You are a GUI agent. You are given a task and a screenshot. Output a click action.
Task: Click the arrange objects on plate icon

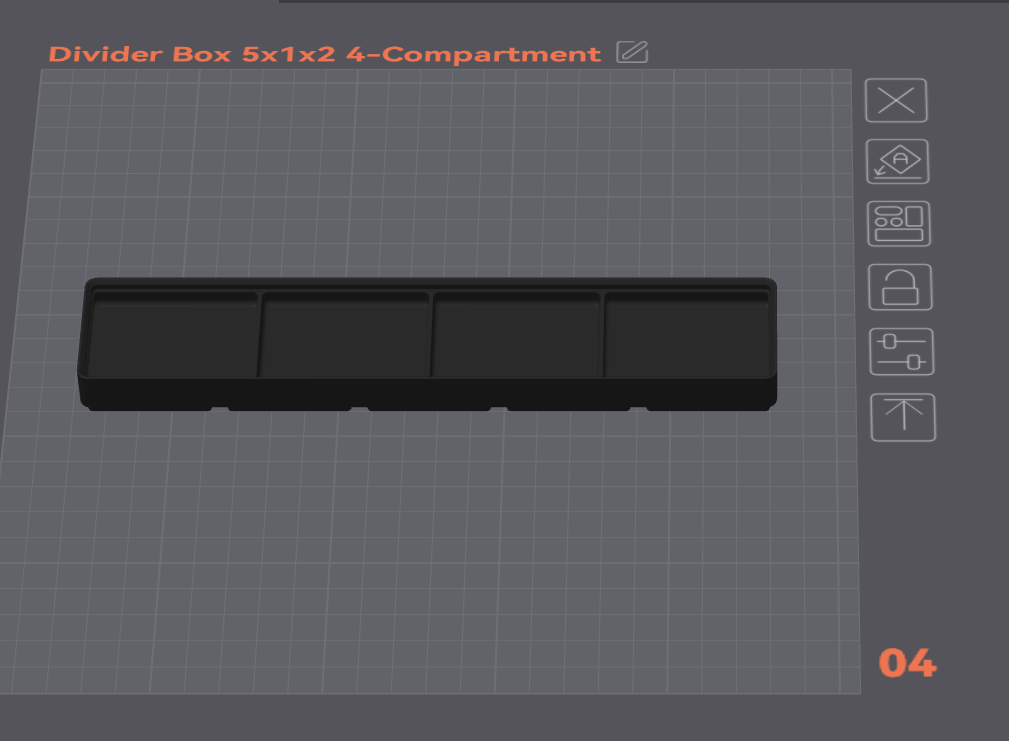(899, 224)
